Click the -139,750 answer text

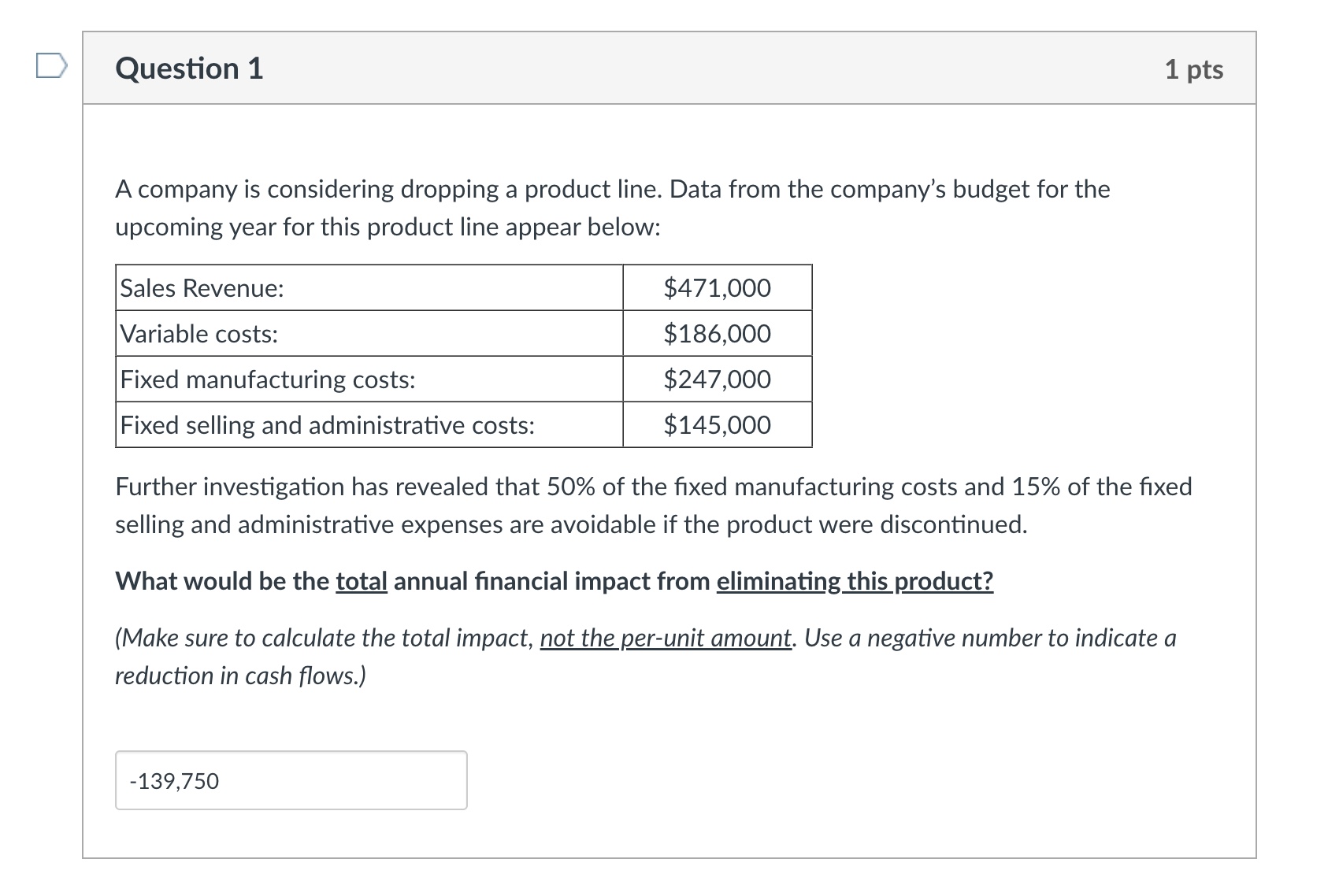tap(175, 782)
